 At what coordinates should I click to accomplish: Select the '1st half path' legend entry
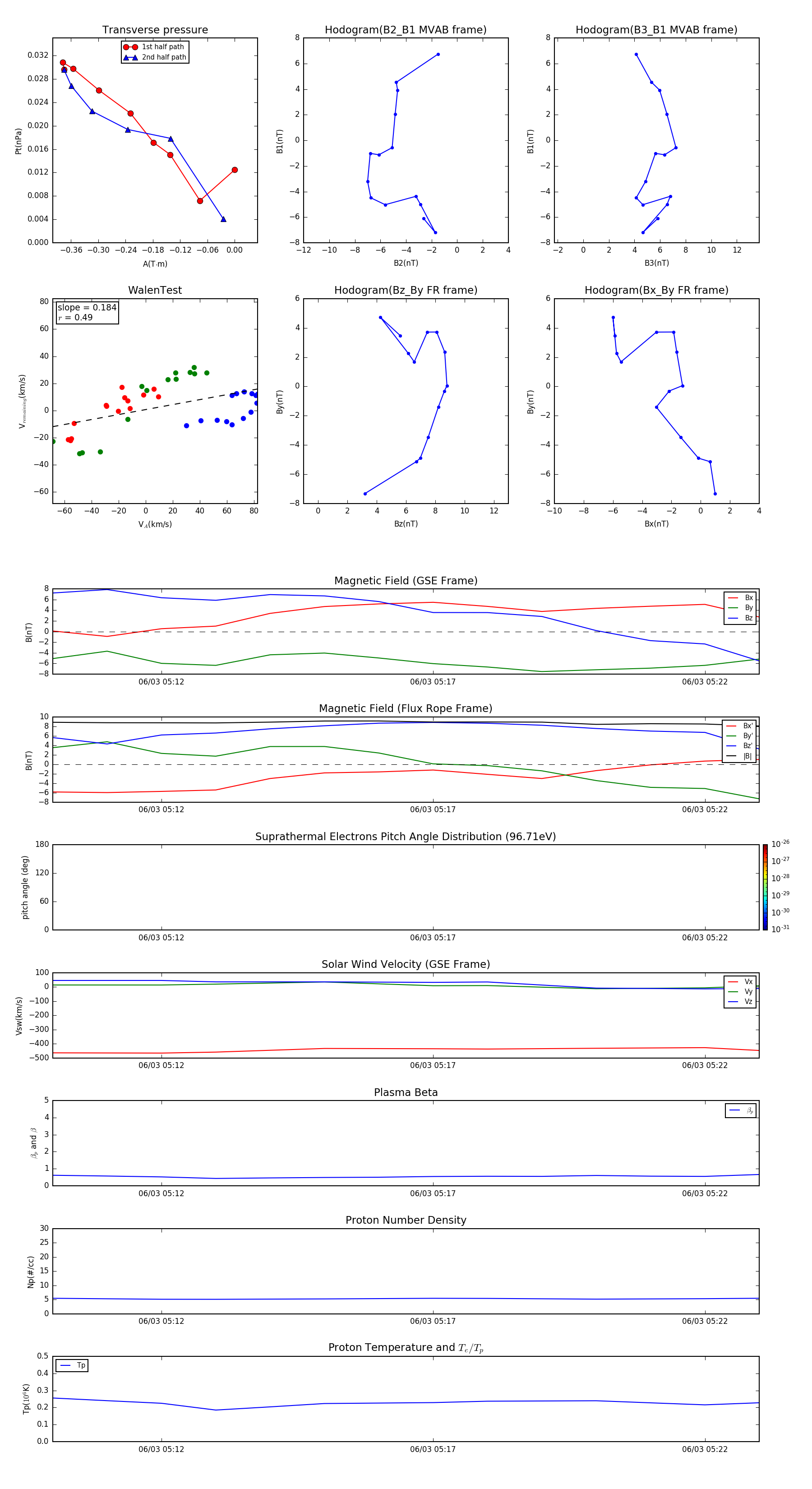click(154, 47)
